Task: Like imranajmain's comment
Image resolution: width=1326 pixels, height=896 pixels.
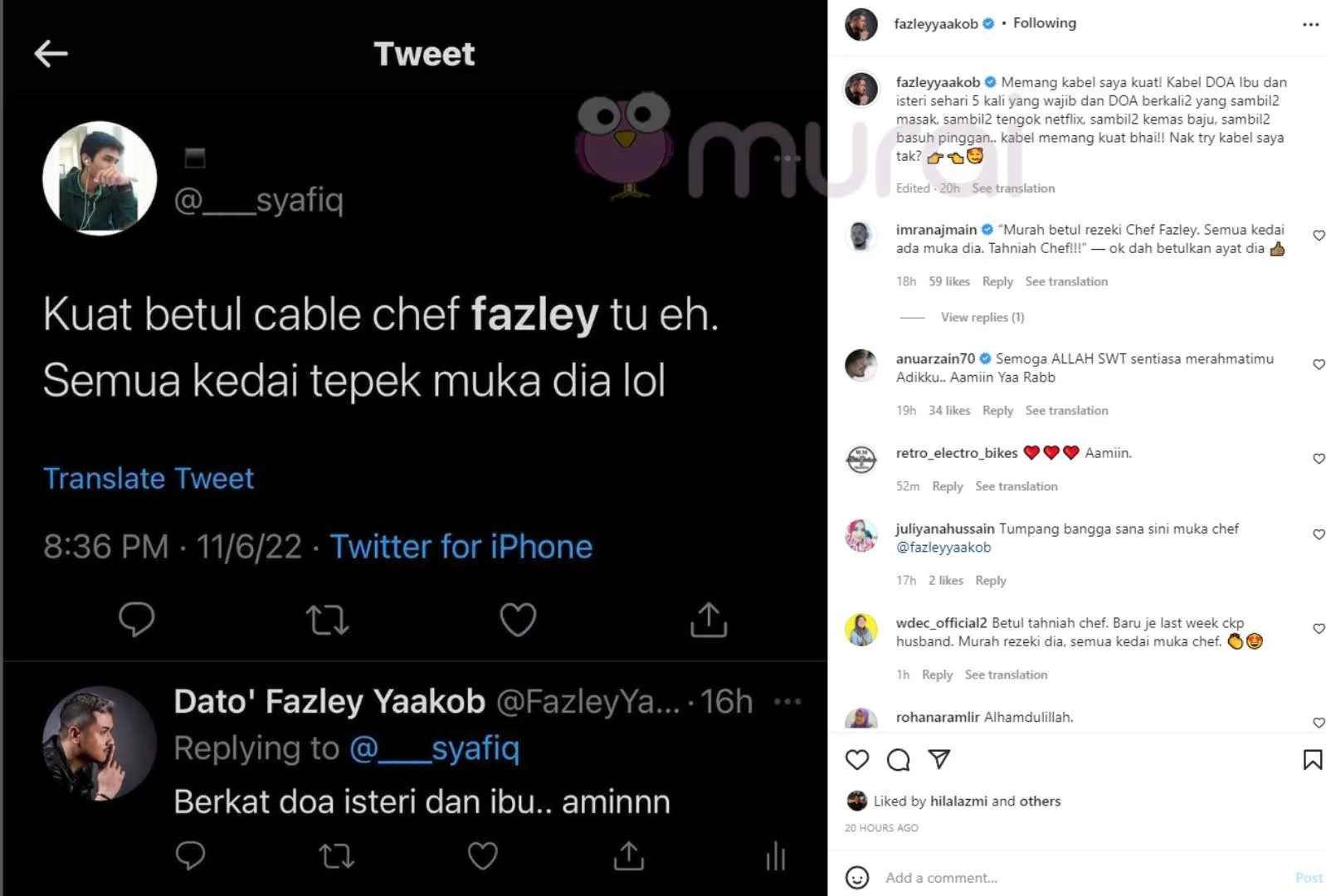Action: pos(1319,236)
